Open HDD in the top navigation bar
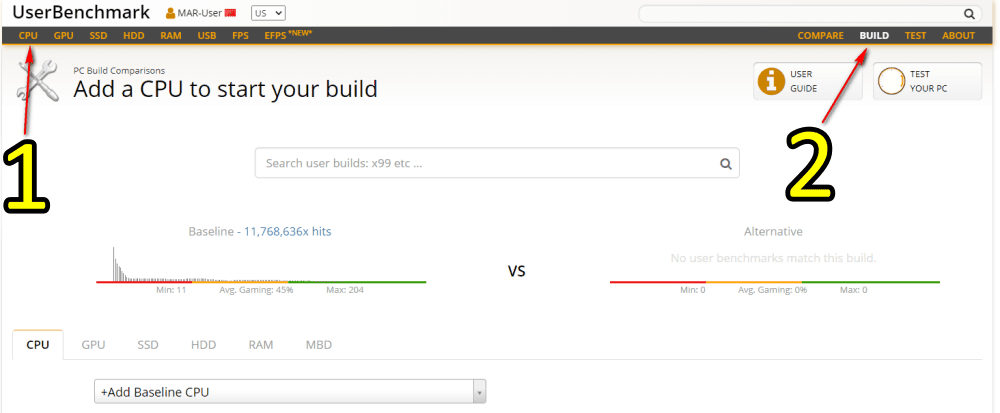This screenshot has width=1000, height=413. click(134, 36)
